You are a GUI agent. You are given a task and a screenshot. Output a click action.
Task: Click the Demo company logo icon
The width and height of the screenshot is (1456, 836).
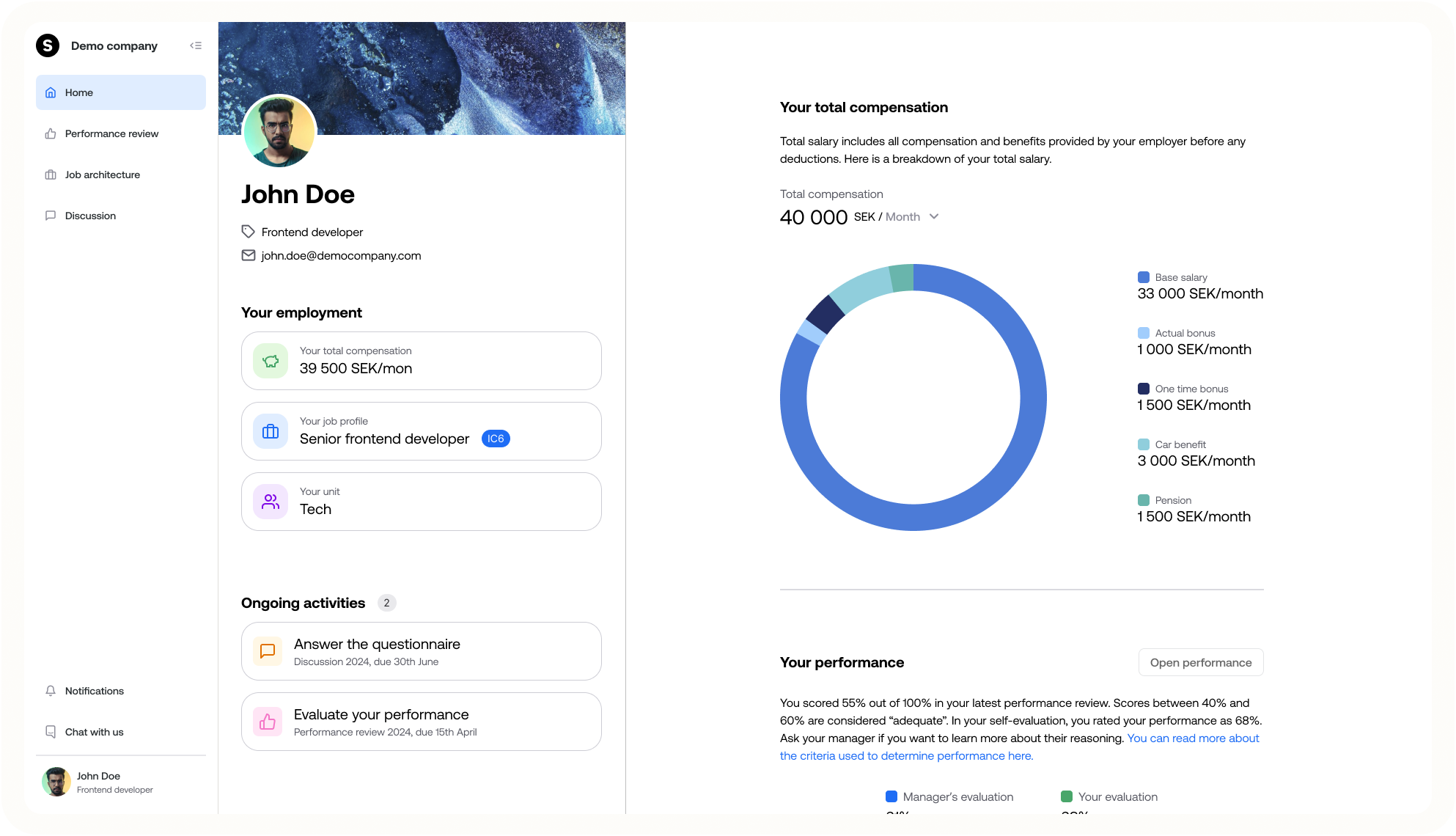click(48, 45)
